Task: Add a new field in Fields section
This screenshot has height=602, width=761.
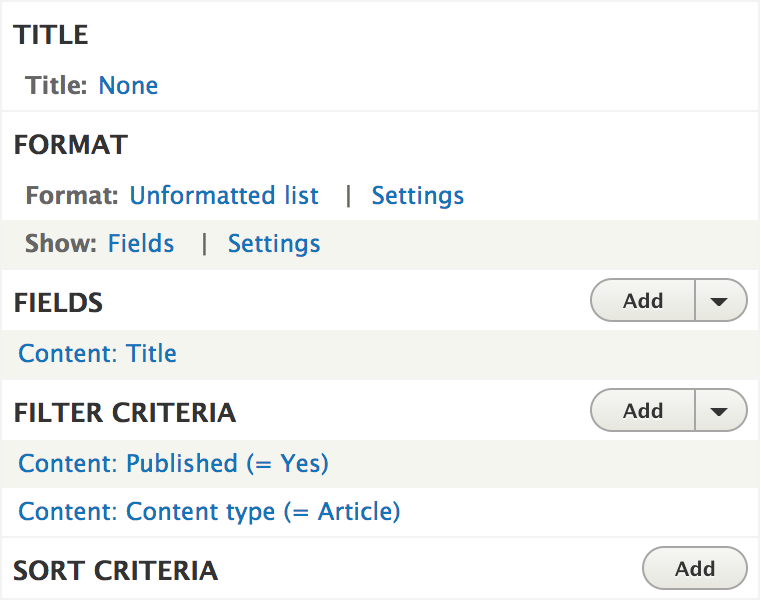Action: tap(643, 301)
